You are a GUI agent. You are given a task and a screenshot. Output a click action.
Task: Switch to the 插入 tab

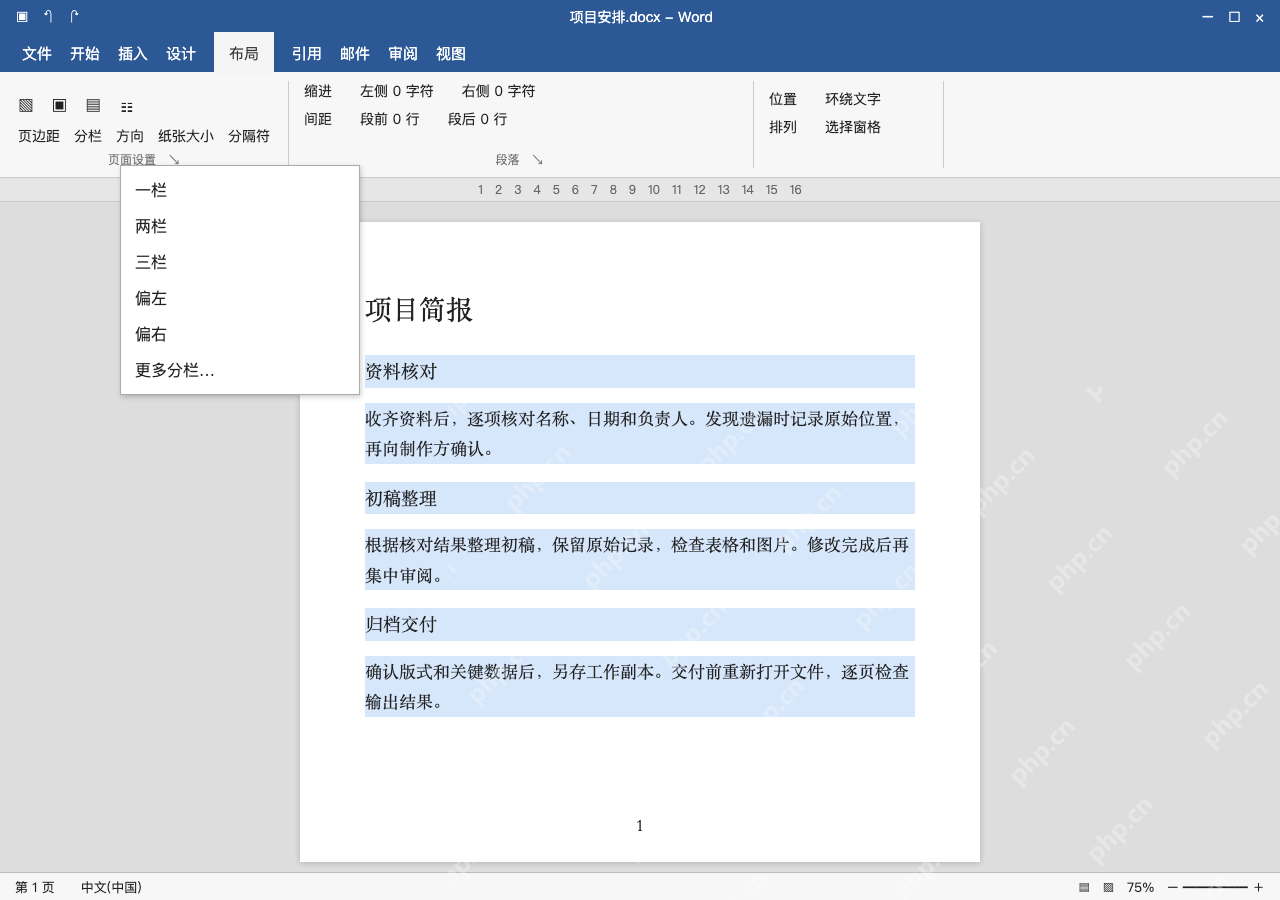(133, 54)
